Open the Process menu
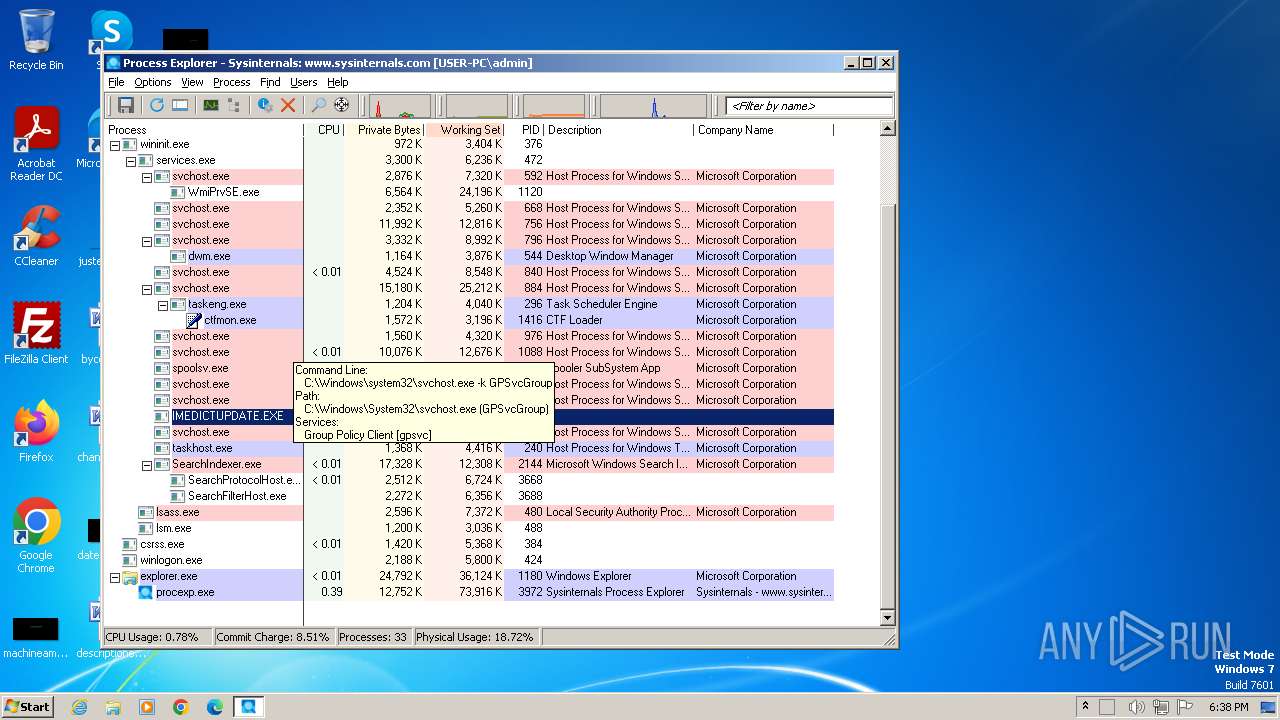This screenshot has height=720, width=1280. [x=231, y=82]
